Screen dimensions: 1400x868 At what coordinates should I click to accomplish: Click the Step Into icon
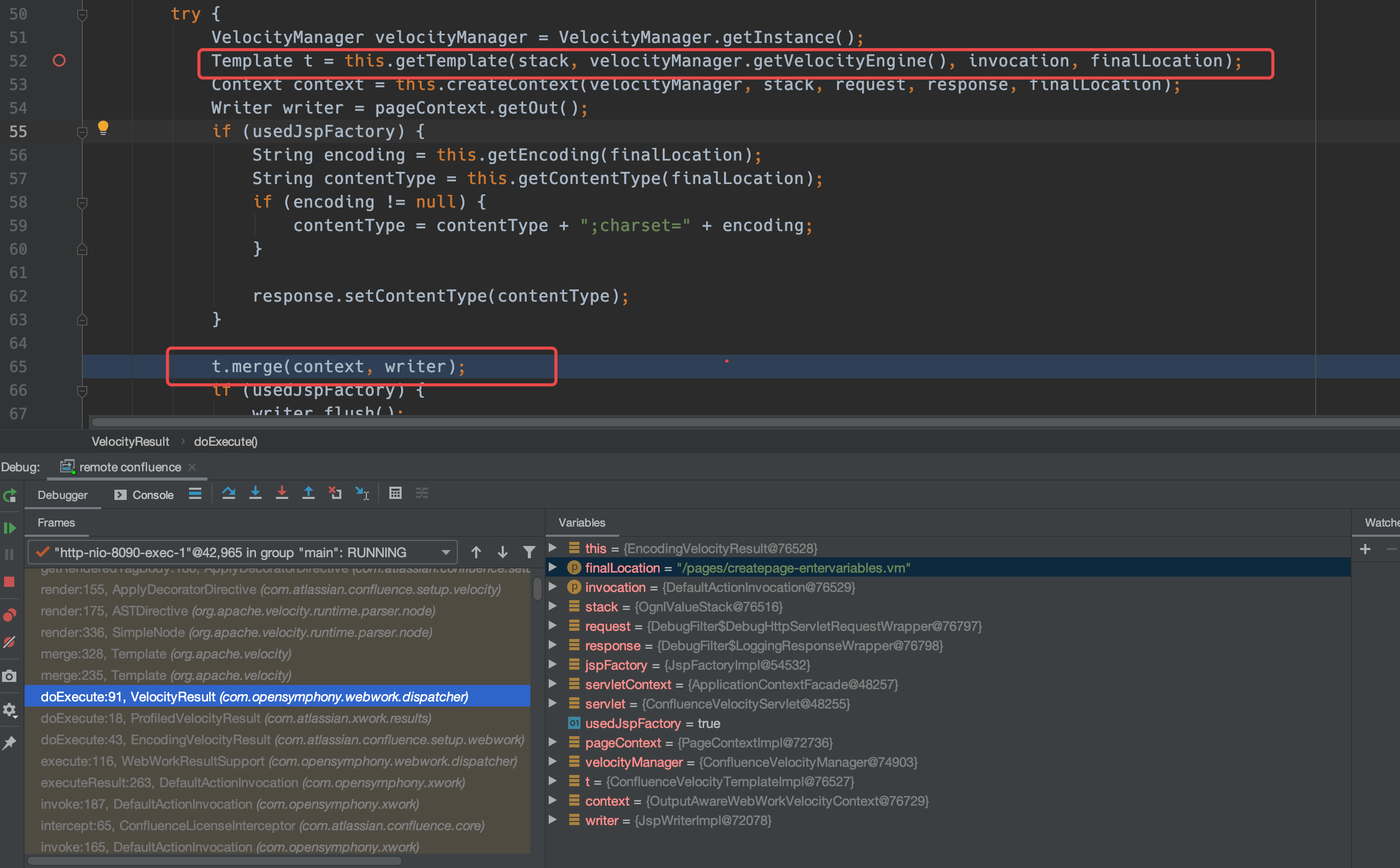tap(255, 493)
